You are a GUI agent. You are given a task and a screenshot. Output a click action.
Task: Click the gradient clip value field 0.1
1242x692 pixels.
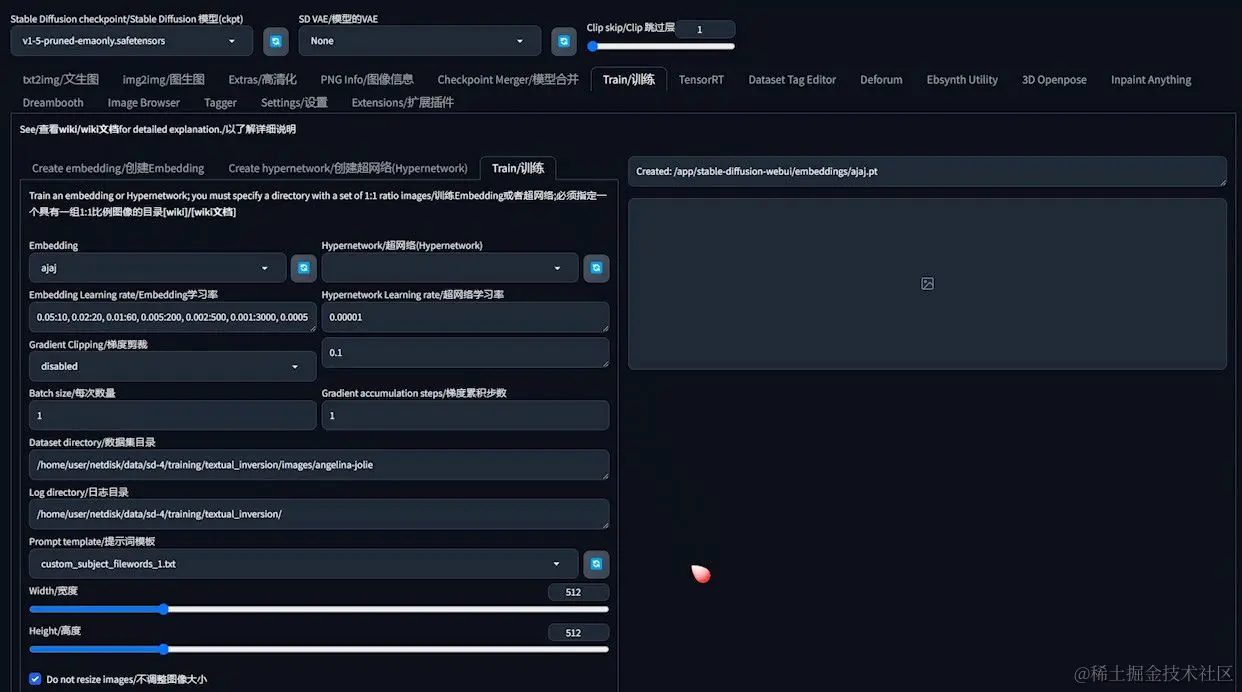tap(465, 353)
